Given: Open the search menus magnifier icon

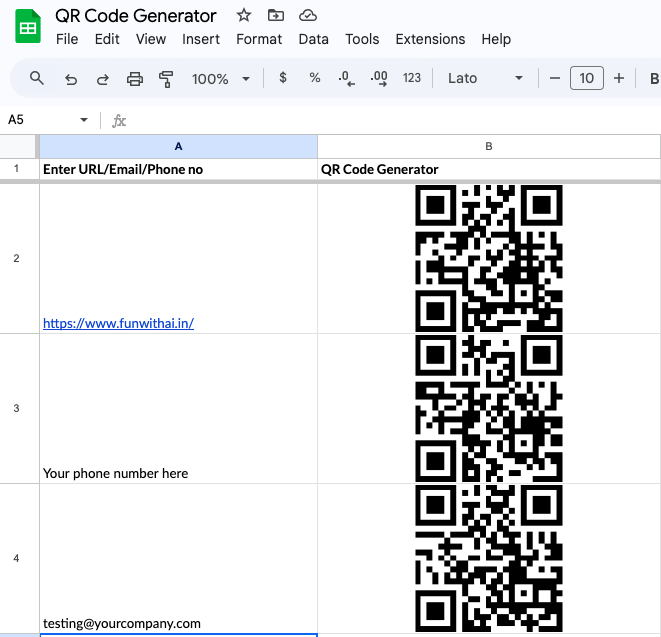Looking at the screenshot, I should [37, 78].
